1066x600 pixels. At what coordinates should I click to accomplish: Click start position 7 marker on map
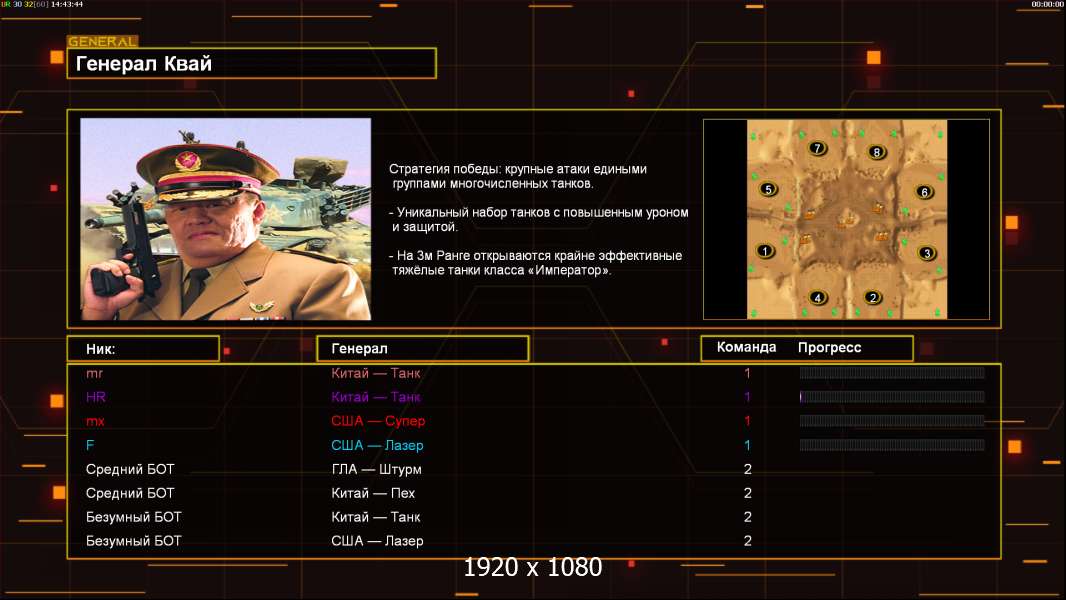tap(818, 149)
